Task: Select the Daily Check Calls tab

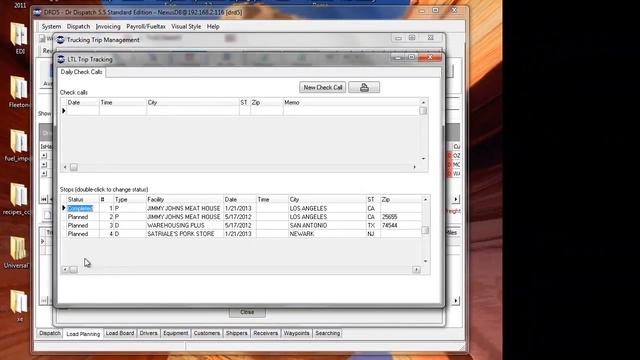Action: click(81, 72)
